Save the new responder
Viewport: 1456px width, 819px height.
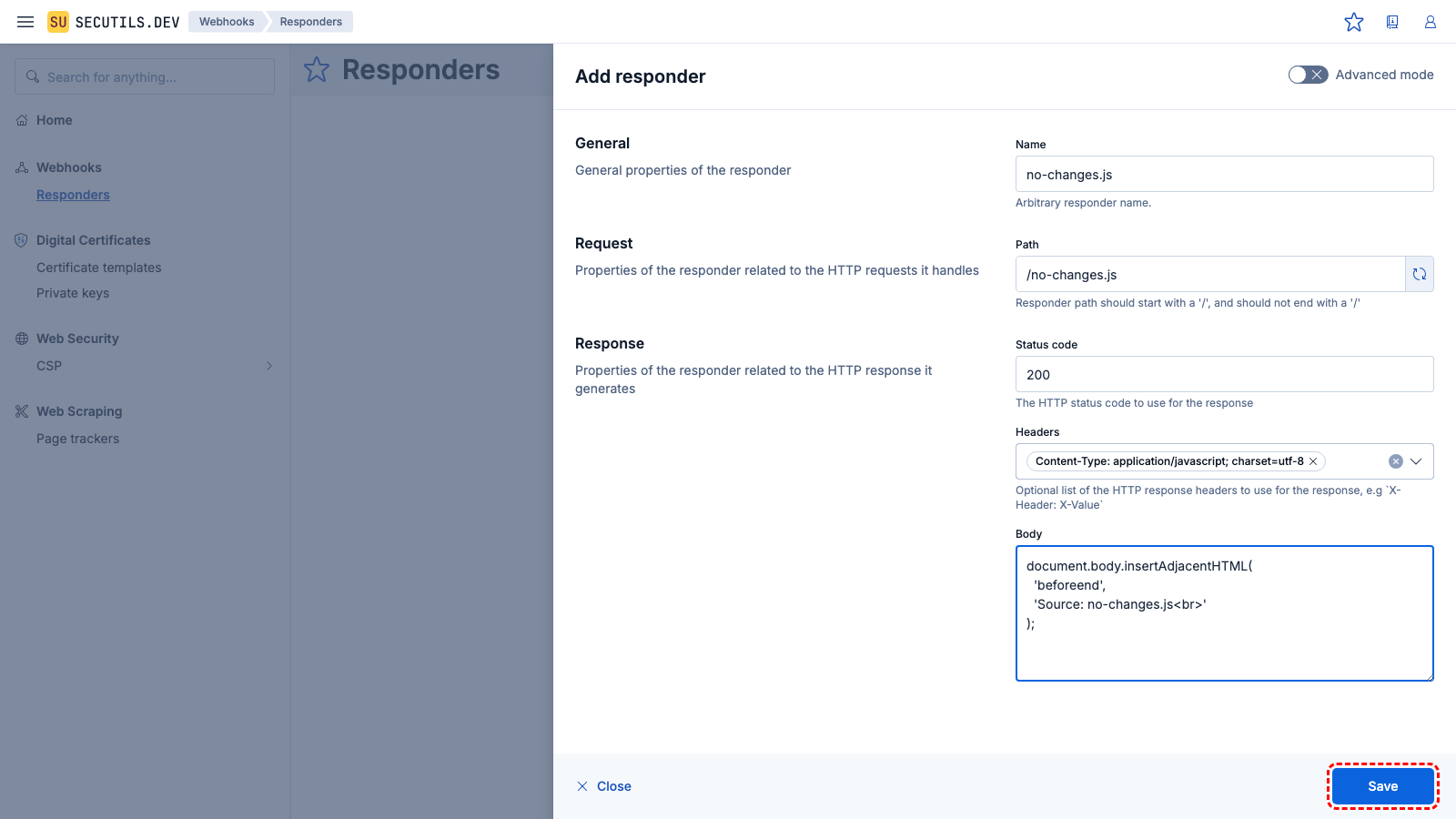(1382, 786)
